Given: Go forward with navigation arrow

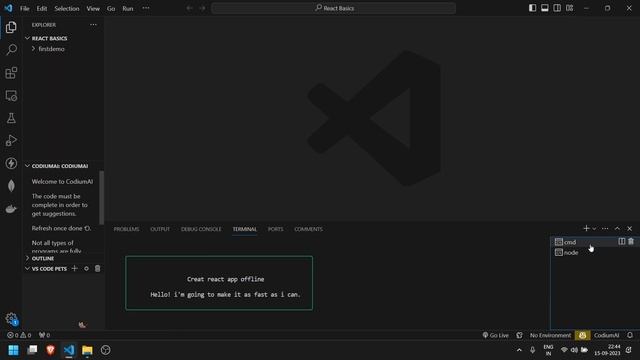Looking at the screenshot, I should [x=202, y=8].
